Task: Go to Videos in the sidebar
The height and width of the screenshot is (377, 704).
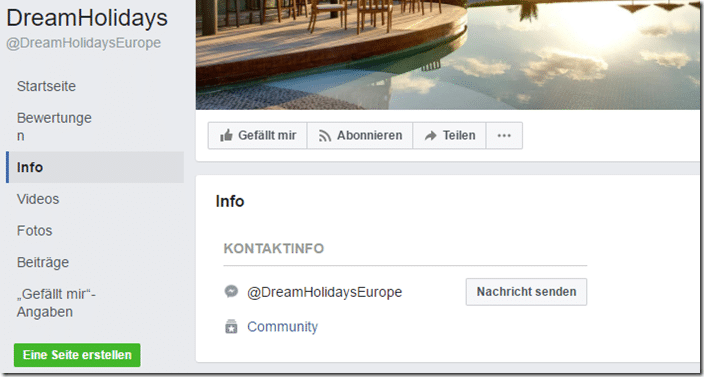Action: pos(38,199)
